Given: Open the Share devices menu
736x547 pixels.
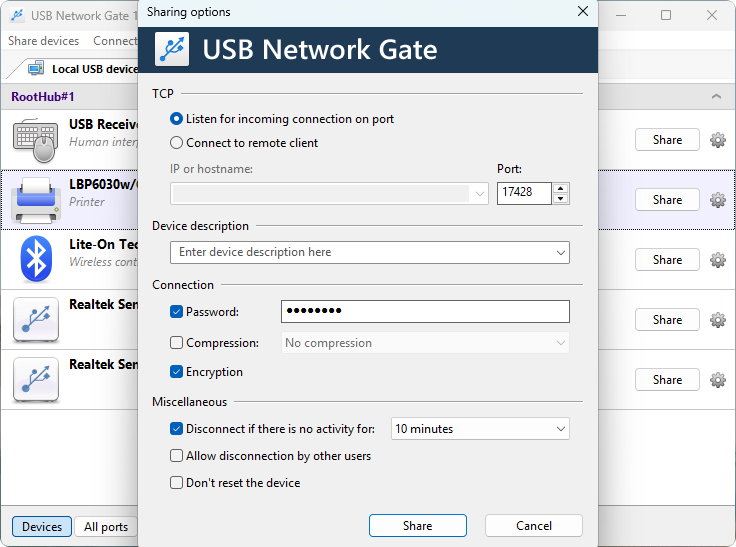Looking at the screenshot, I should pos(43,41).
